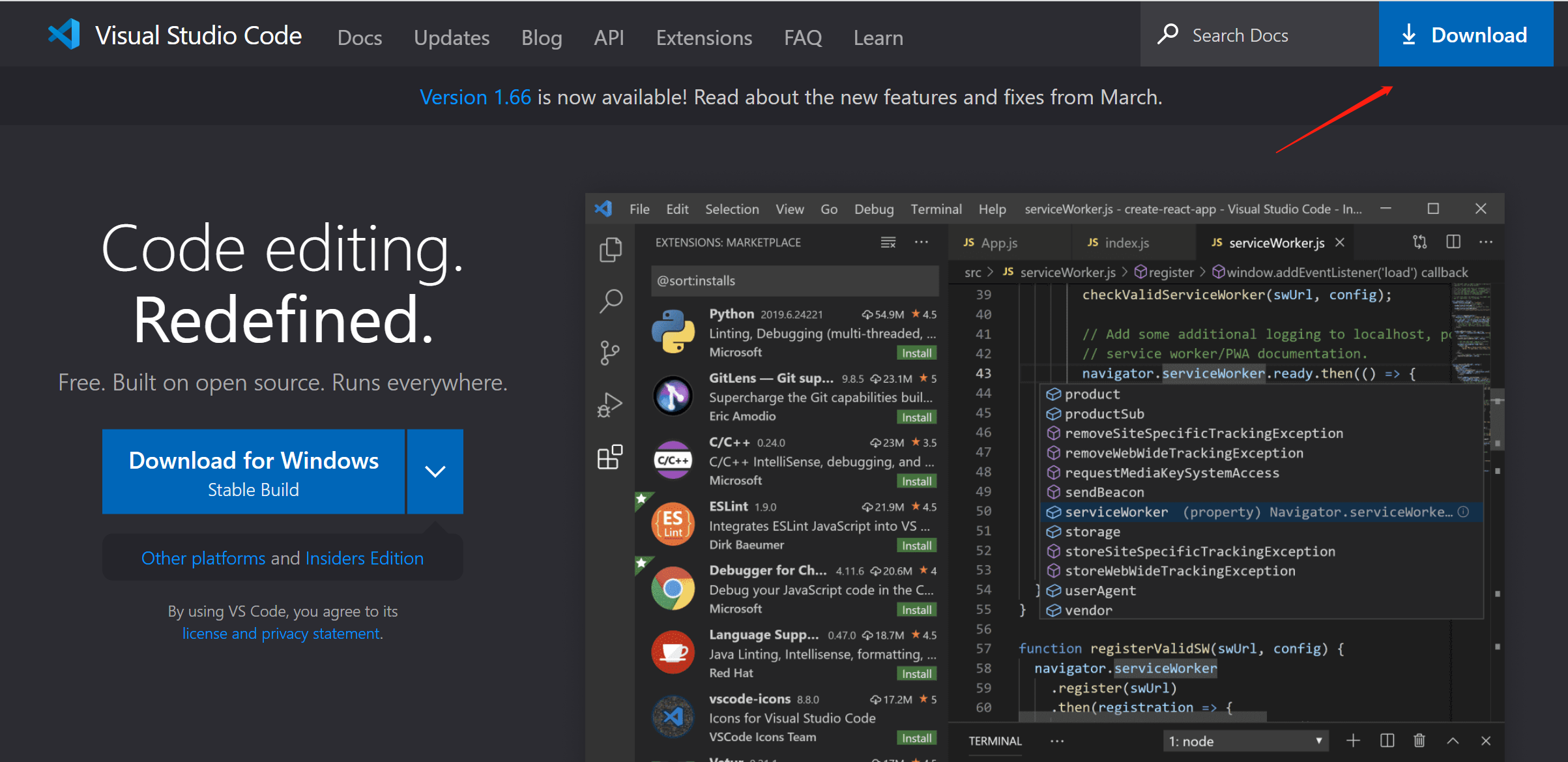Click the split editor icon above the code
This screenshot has height=762, width=1568.
pyautogui.click(x=1453, y=242)
